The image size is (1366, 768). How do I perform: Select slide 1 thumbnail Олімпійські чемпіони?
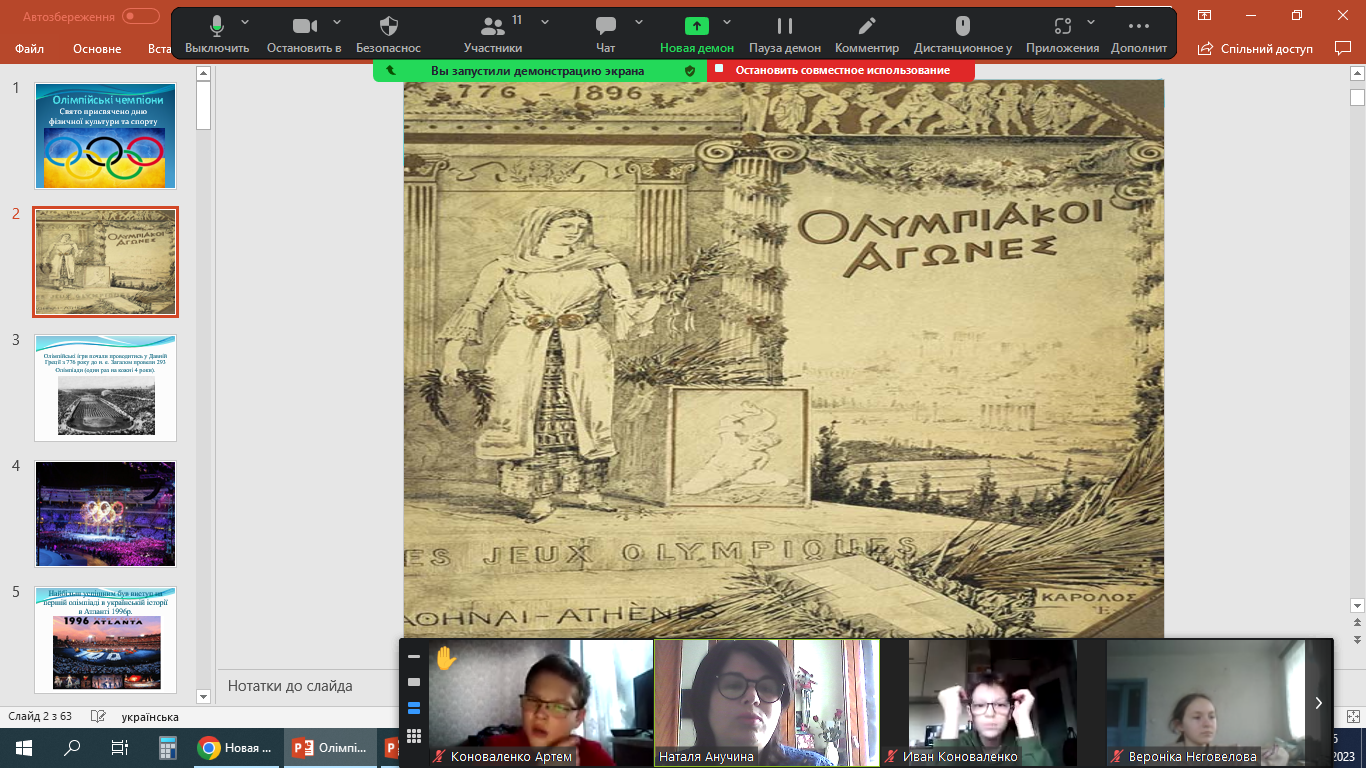coord(105,136)
